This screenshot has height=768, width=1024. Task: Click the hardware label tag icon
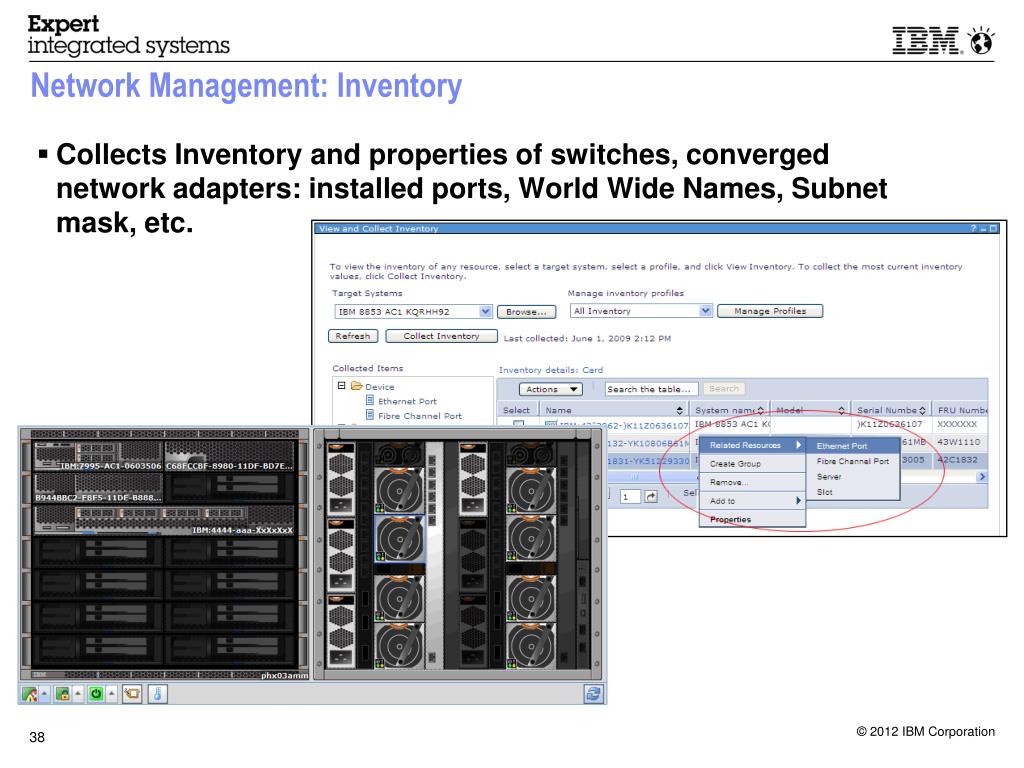coord(132,694)
